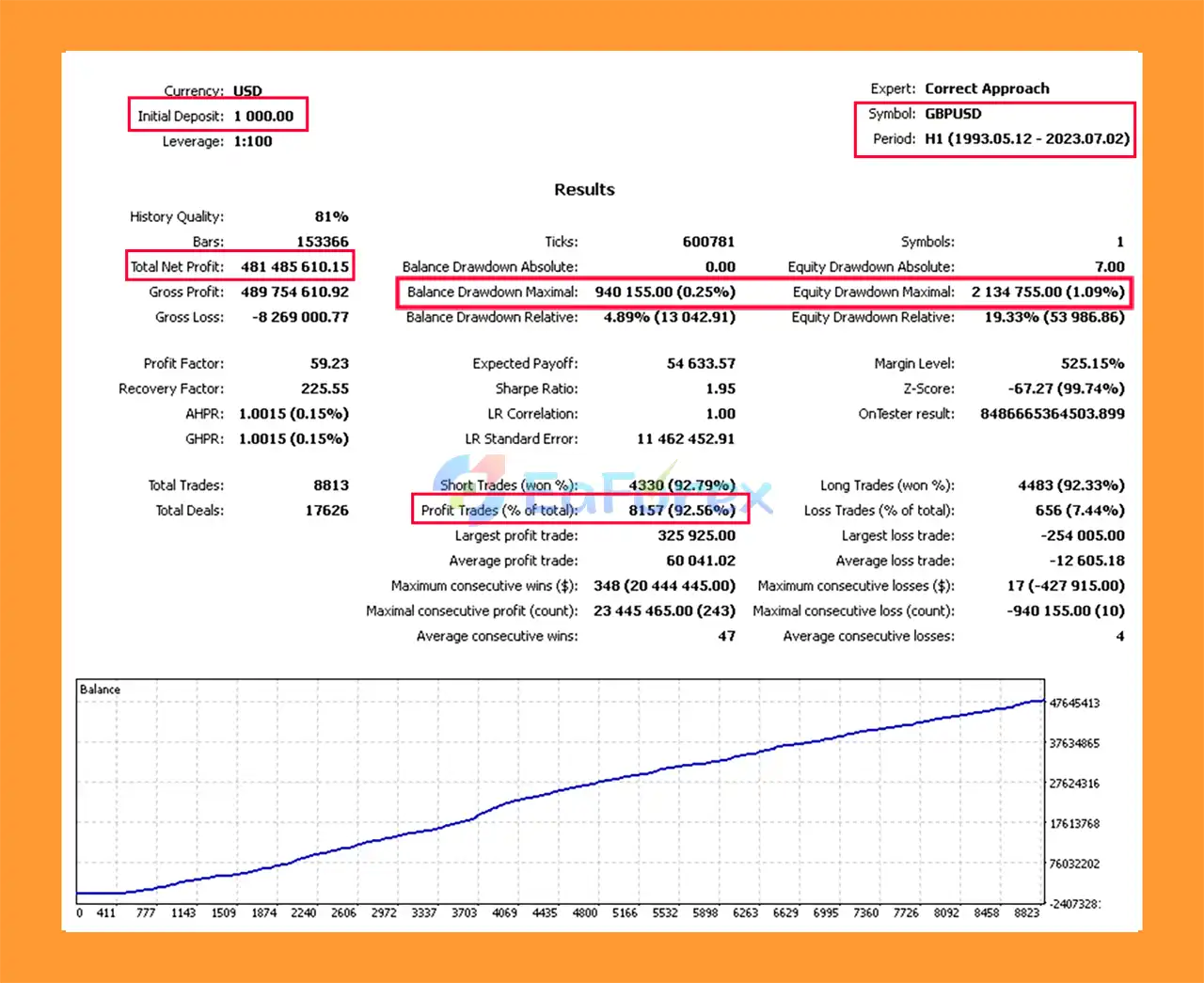Click the Sharpe Ratio value 1.95
Image resolution: width=1204 pixels, height=983 pixels.
tap(721, 389)
